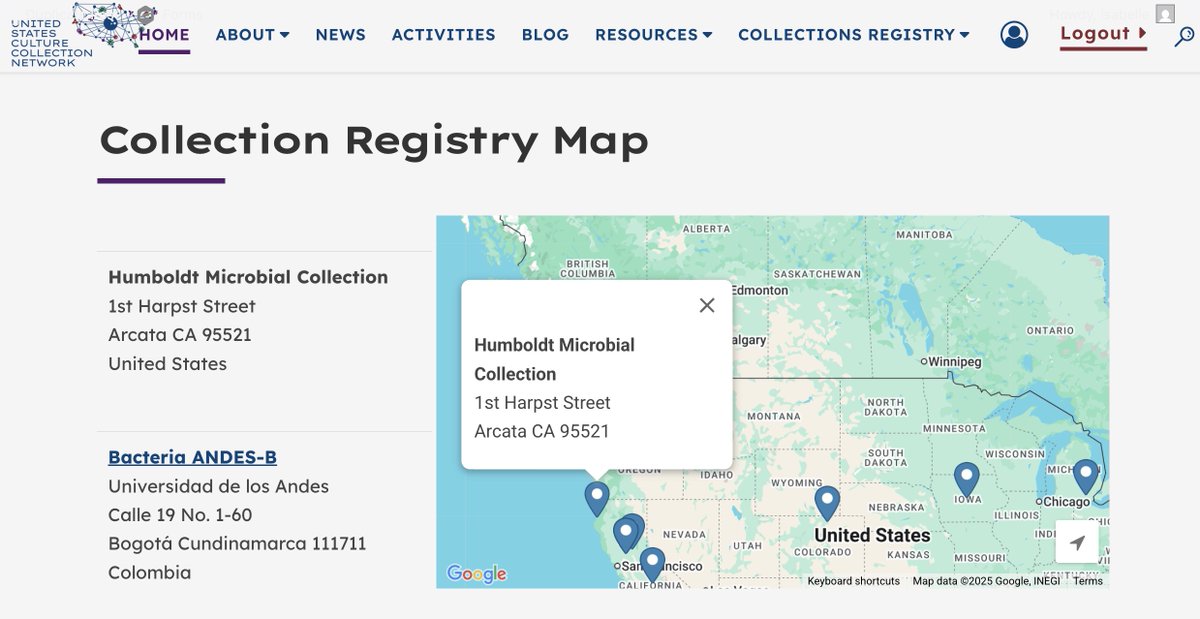Viewport: 1200px width, 619px height.
Task: Expand the RESOURCES dropdown menu
Action: (654, 35)
